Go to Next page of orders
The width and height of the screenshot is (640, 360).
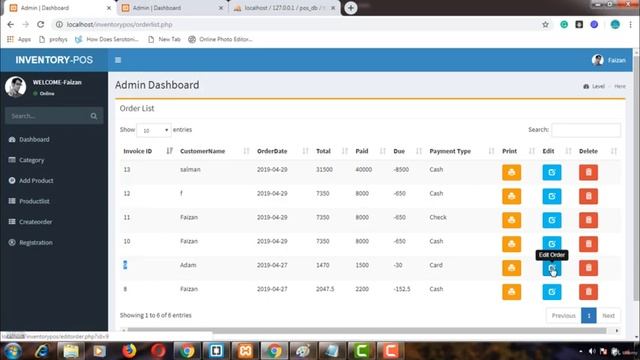[x=608, y=316]
